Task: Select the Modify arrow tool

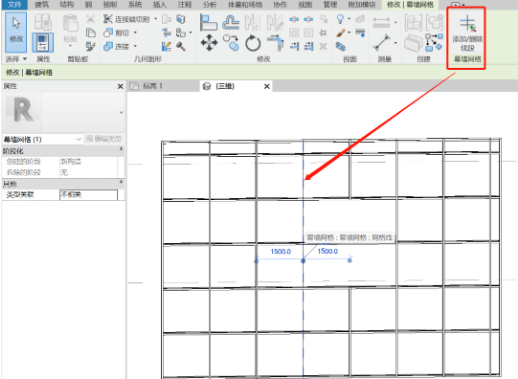Action: tap(16, 32)
